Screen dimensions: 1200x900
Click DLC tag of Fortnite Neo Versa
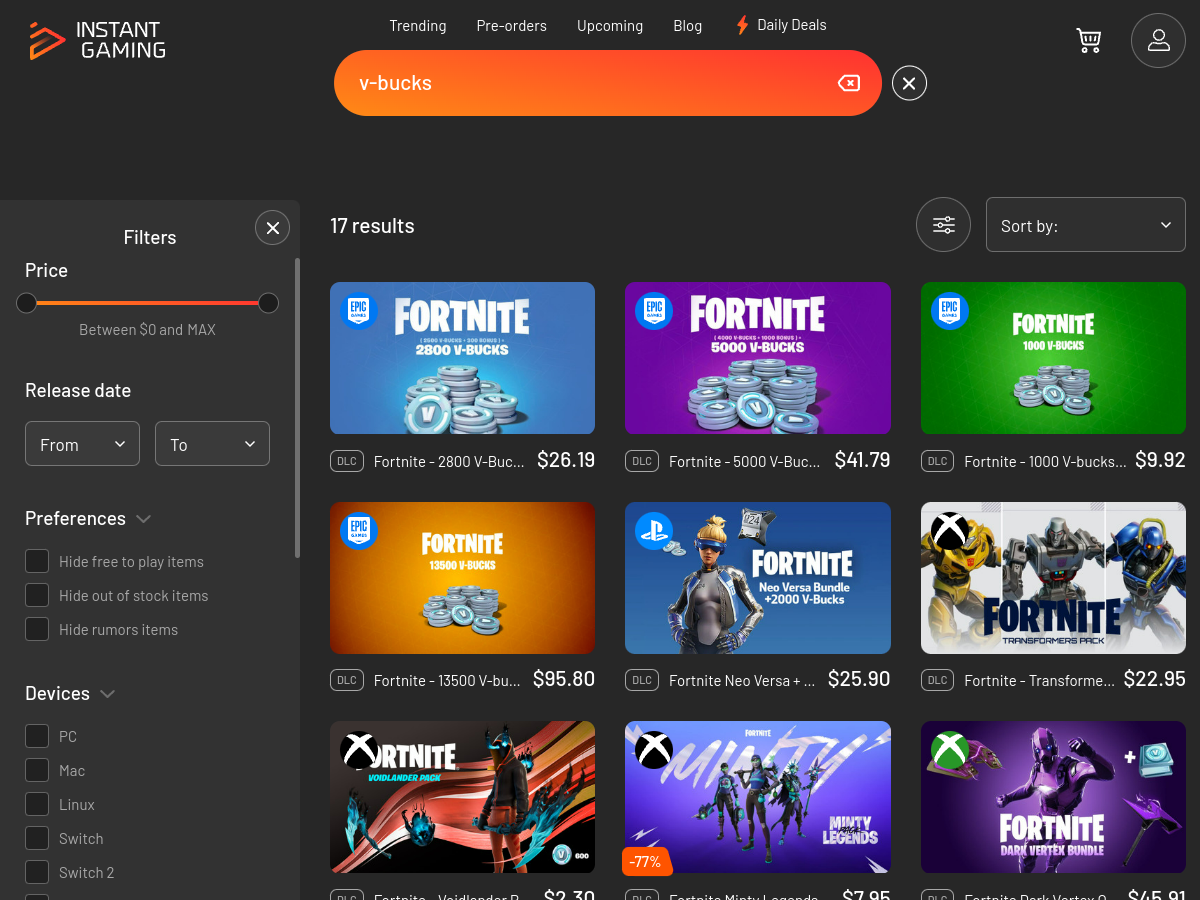click(642, 680)
